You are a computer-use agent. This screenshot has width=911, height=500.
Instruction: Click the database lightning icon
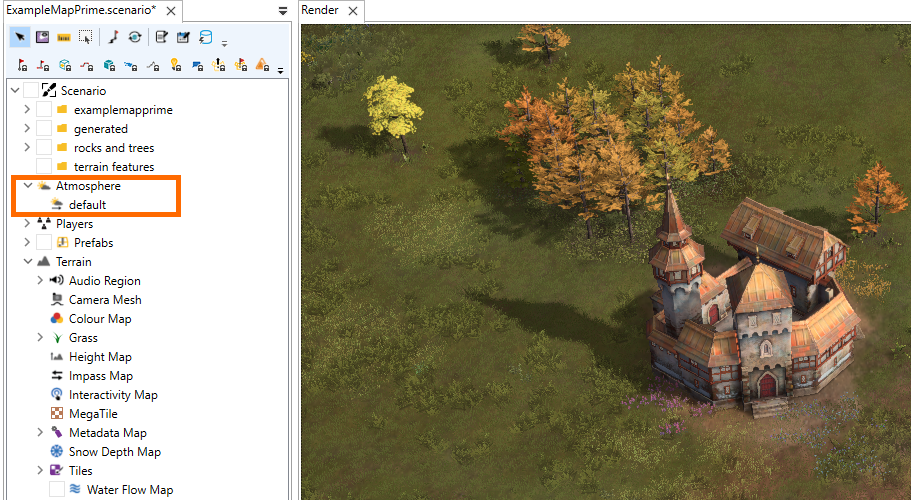point(205,37)
